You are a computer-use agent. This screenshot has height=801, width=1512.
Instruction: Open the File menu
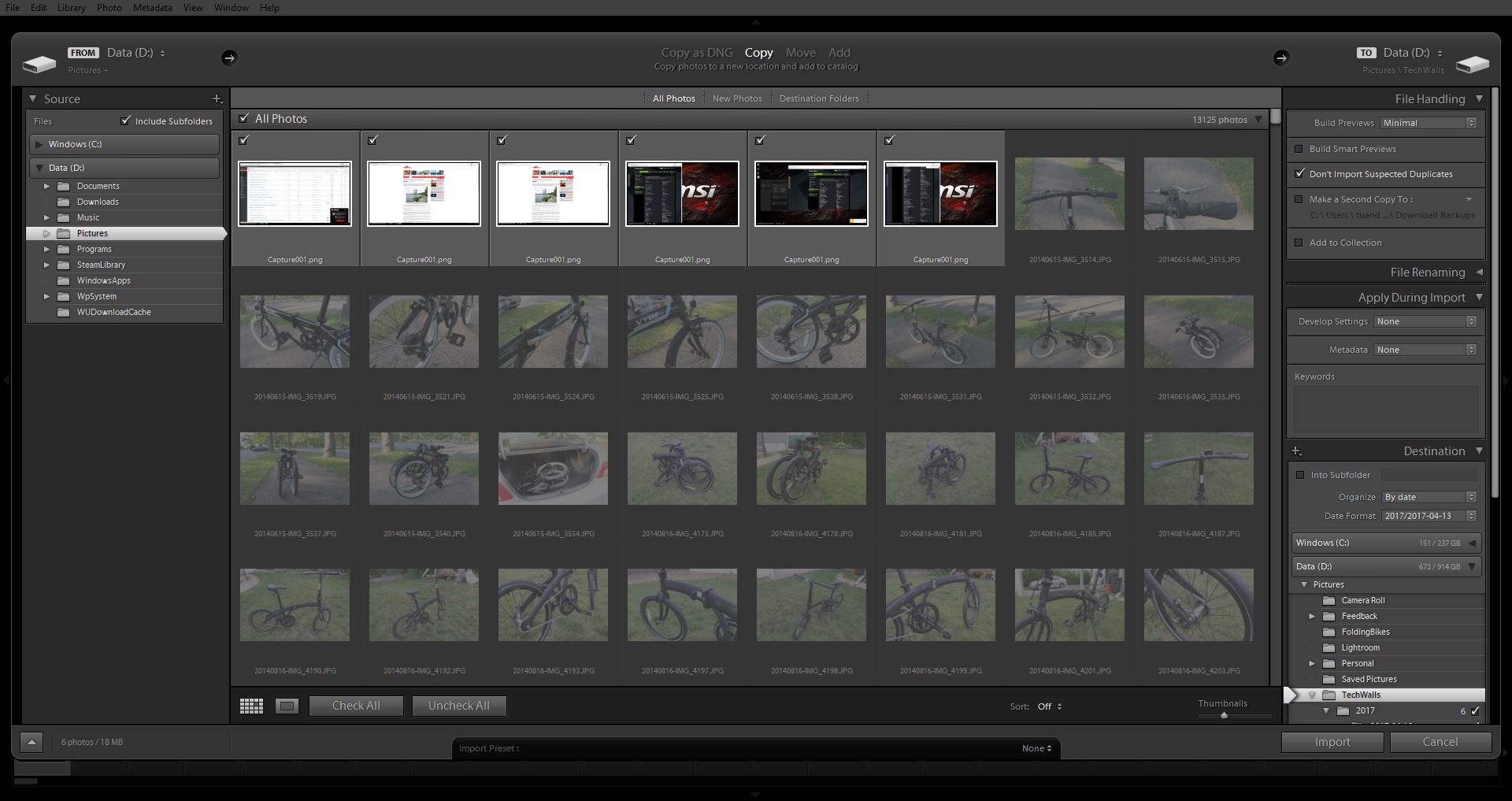13,7
